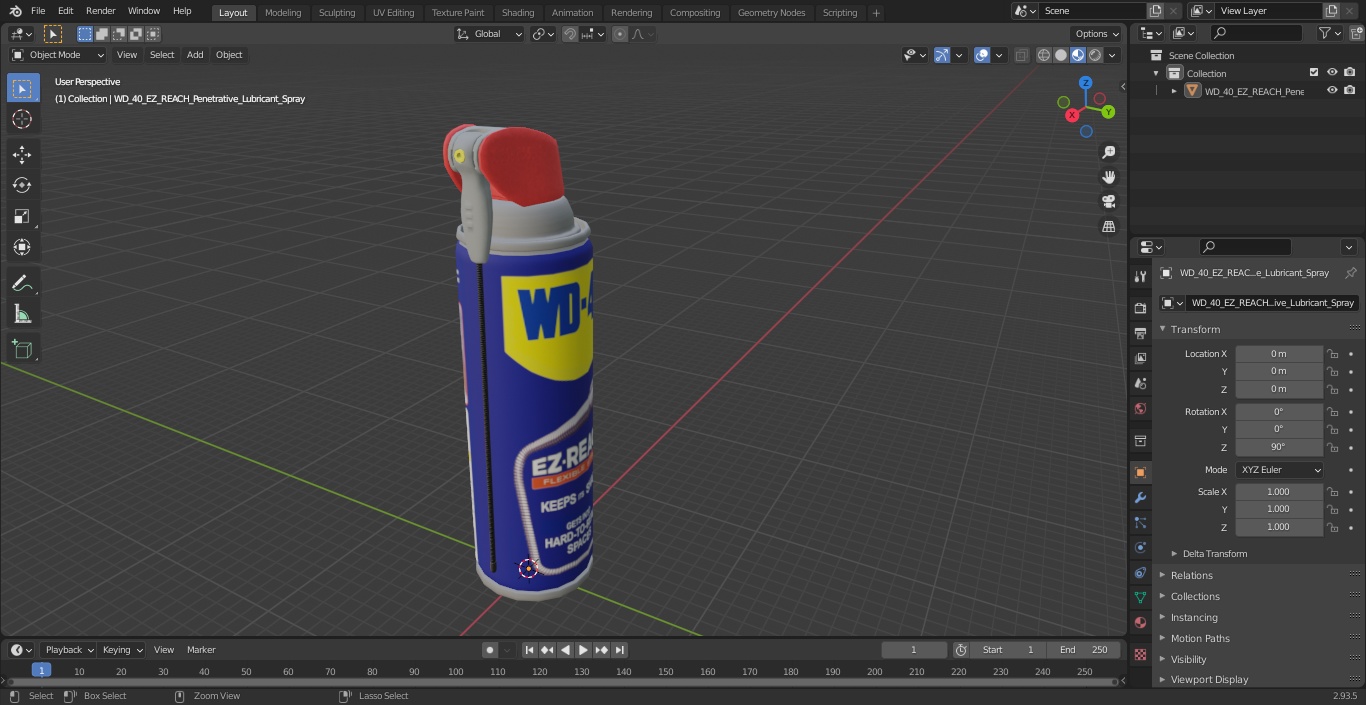Open the Output properties tab

tap(1140, 333)
